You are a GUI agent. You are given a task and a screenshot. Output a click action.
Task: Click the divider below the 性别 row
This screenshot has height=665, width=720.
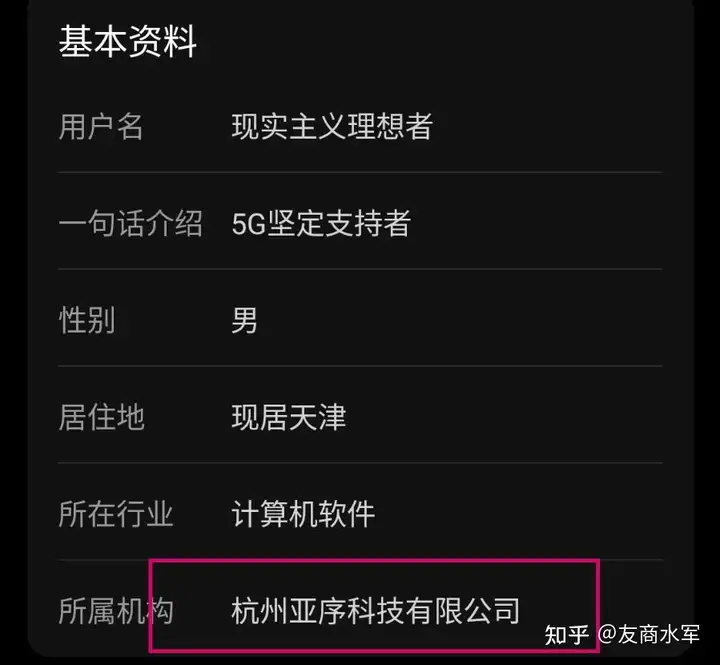coord(360,366)
